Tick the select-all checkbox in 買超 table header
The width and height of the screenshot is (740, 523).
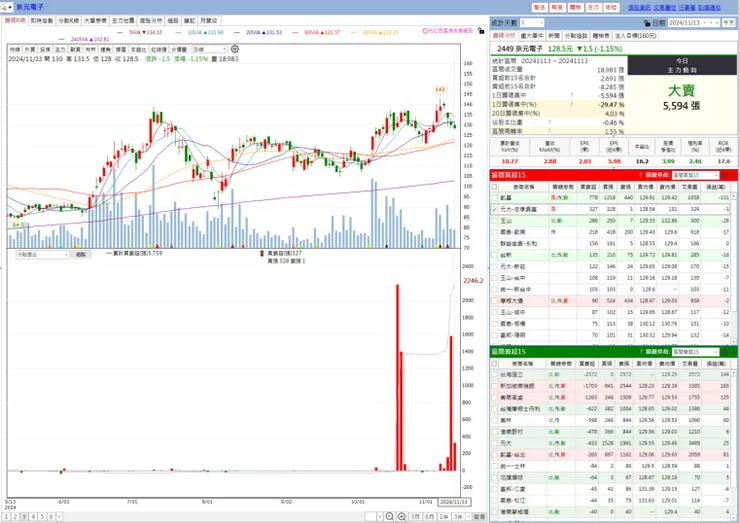click(x=494, y=187)
